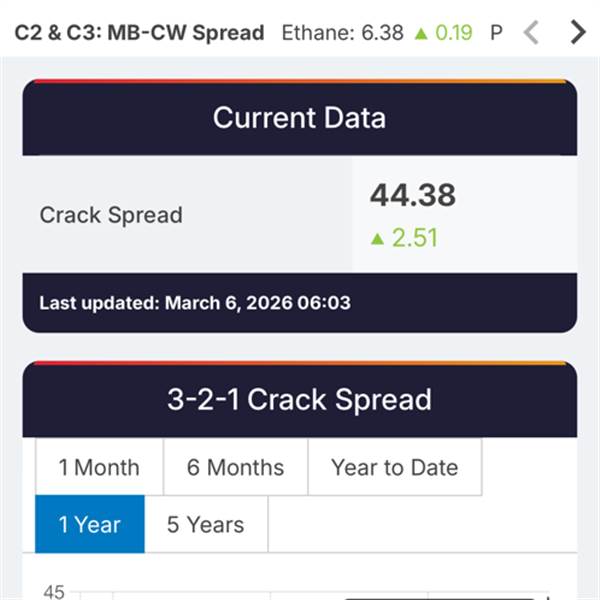Open the C2 & C3: MB-CW Spread ticker

[139, 32]
